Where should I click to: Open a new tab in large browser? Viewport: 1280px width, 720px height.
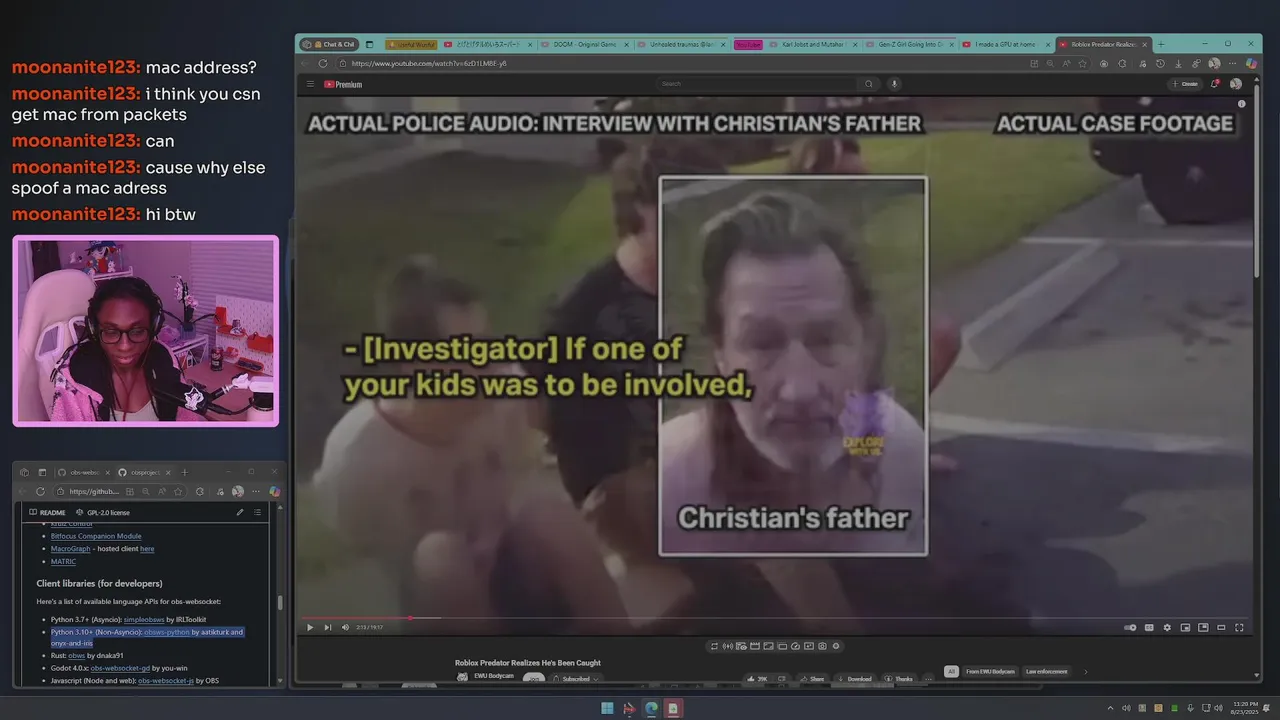pos(1161,44)
